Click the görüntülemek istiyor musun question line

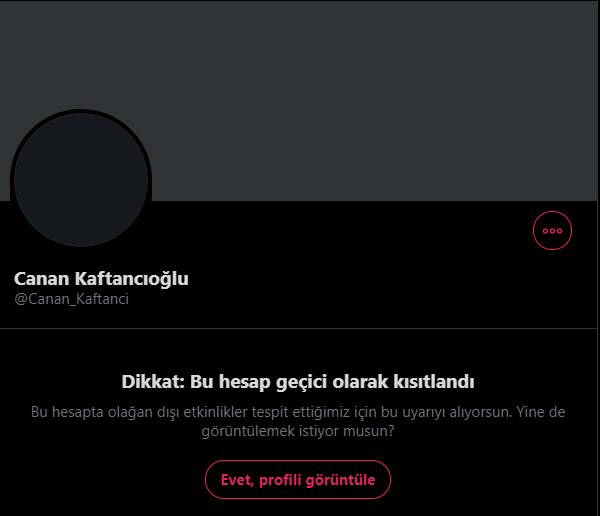pos(298,431)
